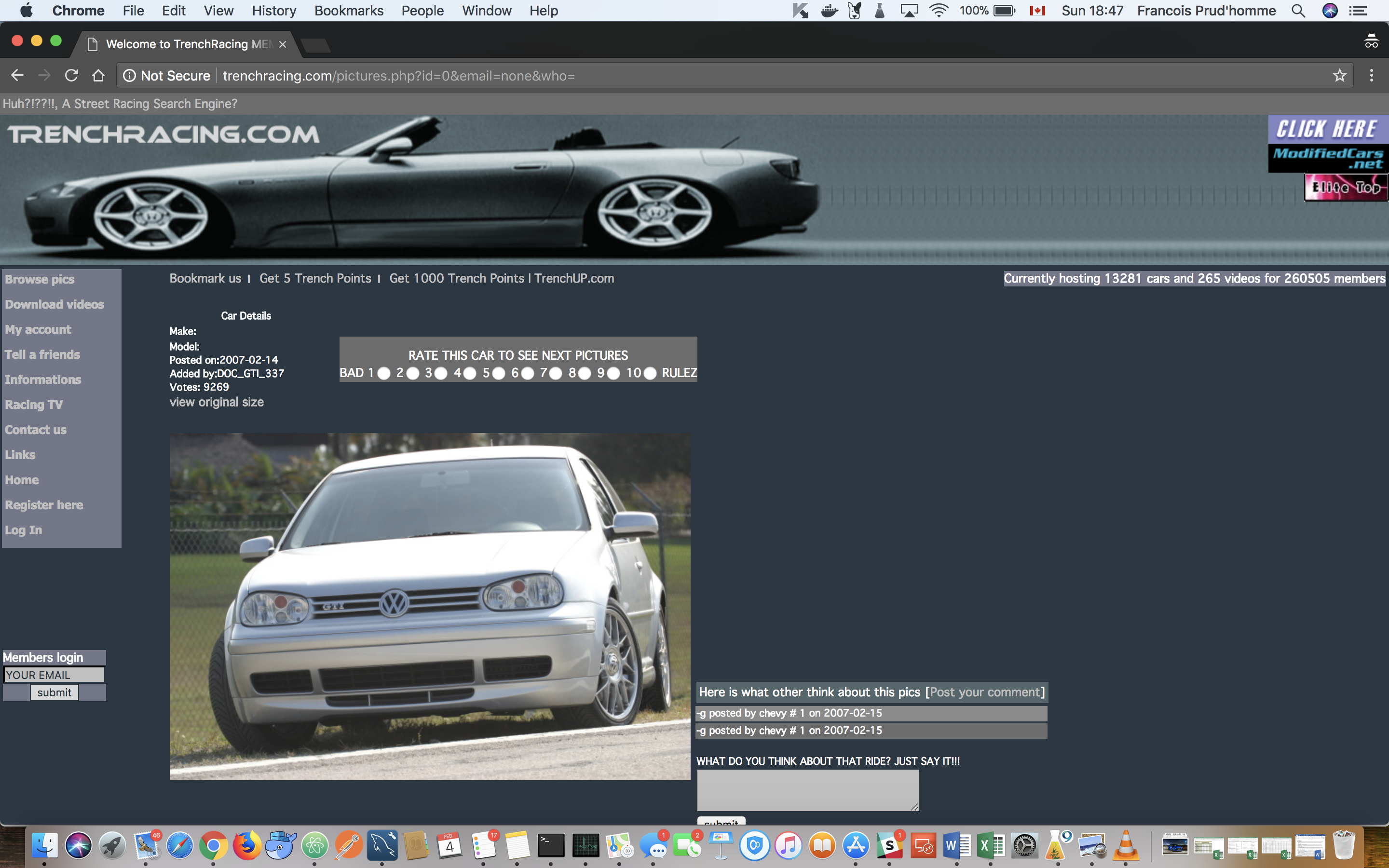Click Post your comment link

[985, 692]
